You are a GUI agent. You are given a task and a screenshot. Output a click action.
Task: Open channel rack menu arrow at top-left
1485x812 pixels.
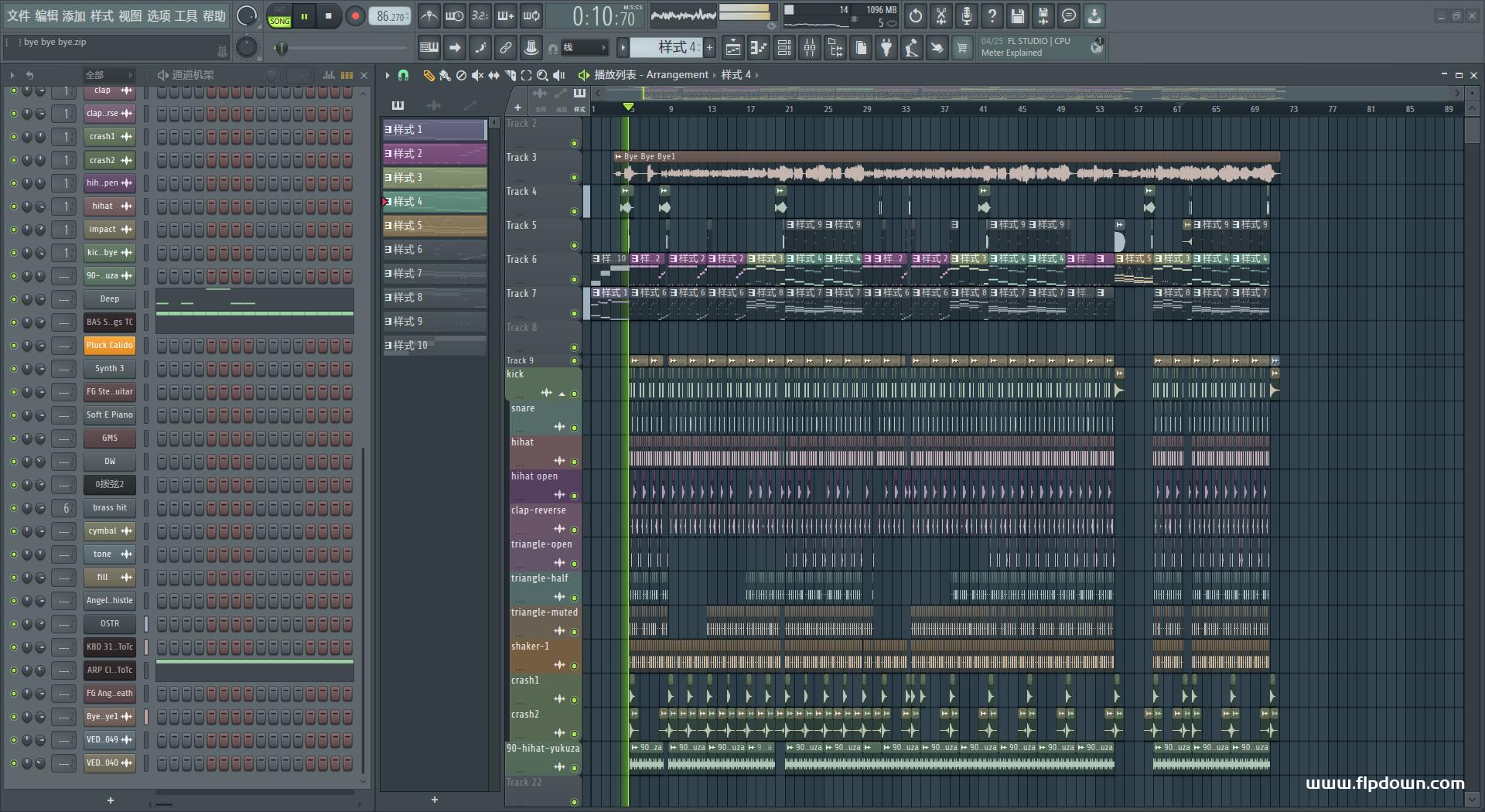click(x=12, y=75)
